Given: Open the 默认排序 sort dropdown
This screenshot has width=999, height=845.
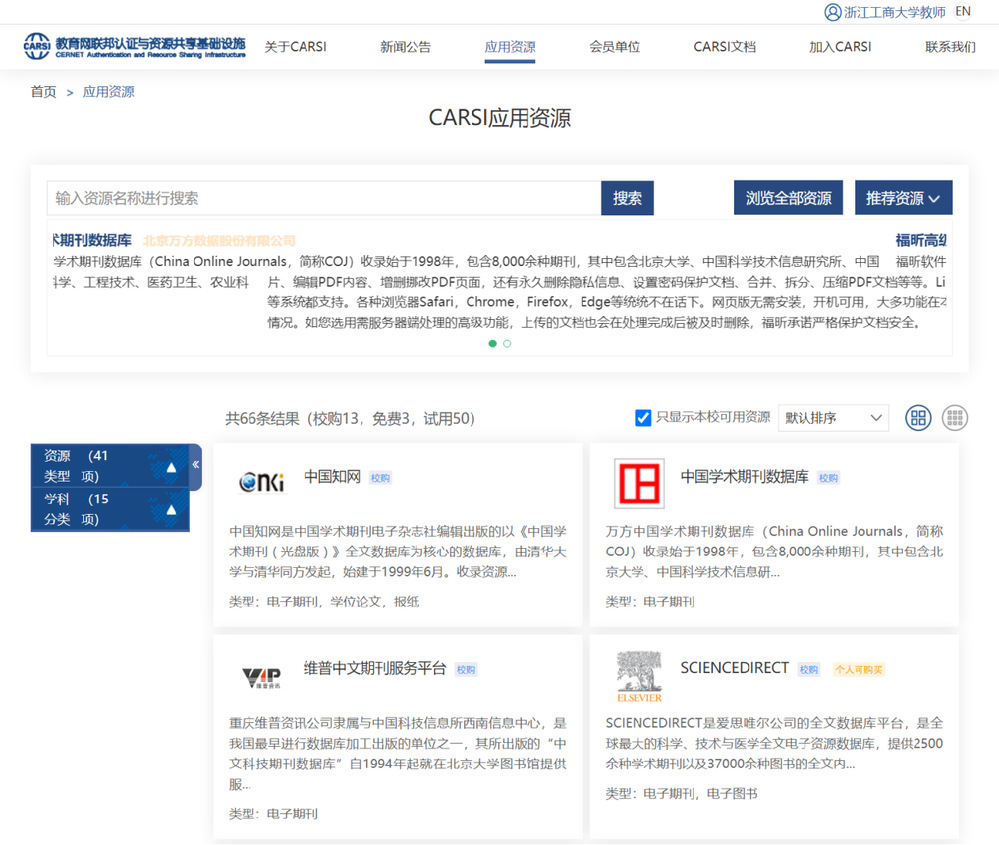Looking at the screenshot, I should 833,418.
